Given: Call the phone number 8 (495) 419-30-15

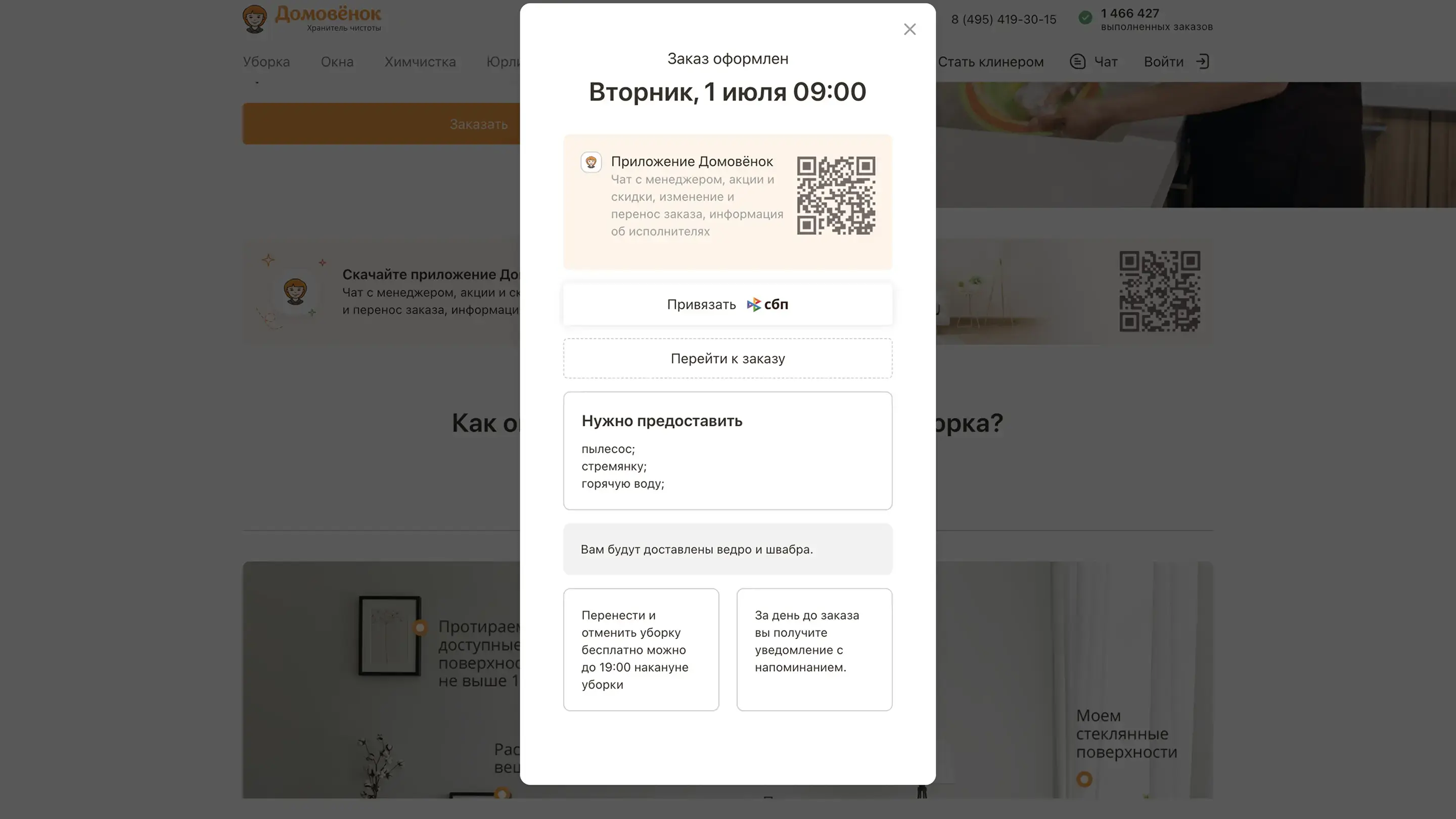Looking at the screenshot, I should click(x=1003, y=19).
